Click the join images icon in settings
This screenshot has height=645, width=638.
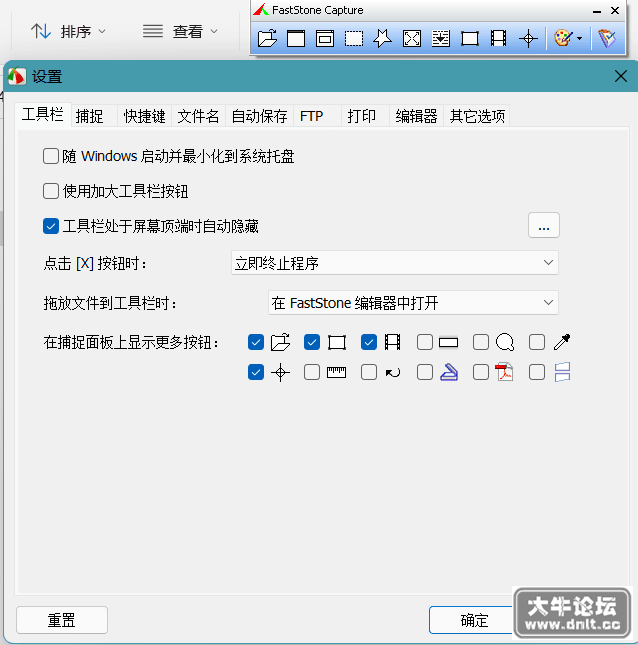tap(562, 372)
